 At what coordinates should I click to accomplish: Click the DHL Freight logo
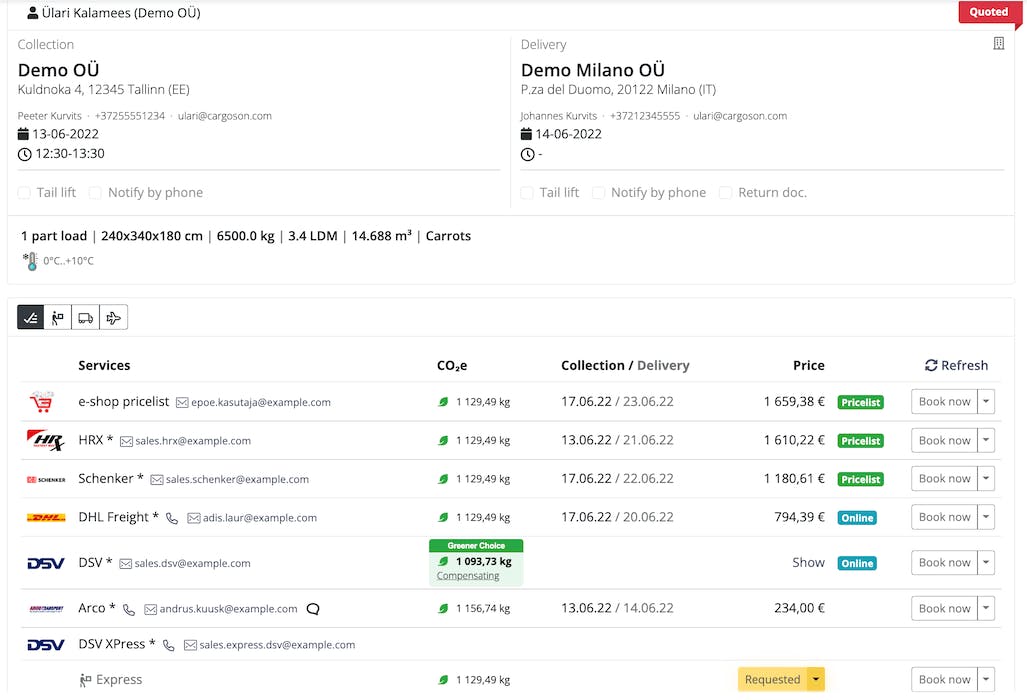[x=46, y=517]
